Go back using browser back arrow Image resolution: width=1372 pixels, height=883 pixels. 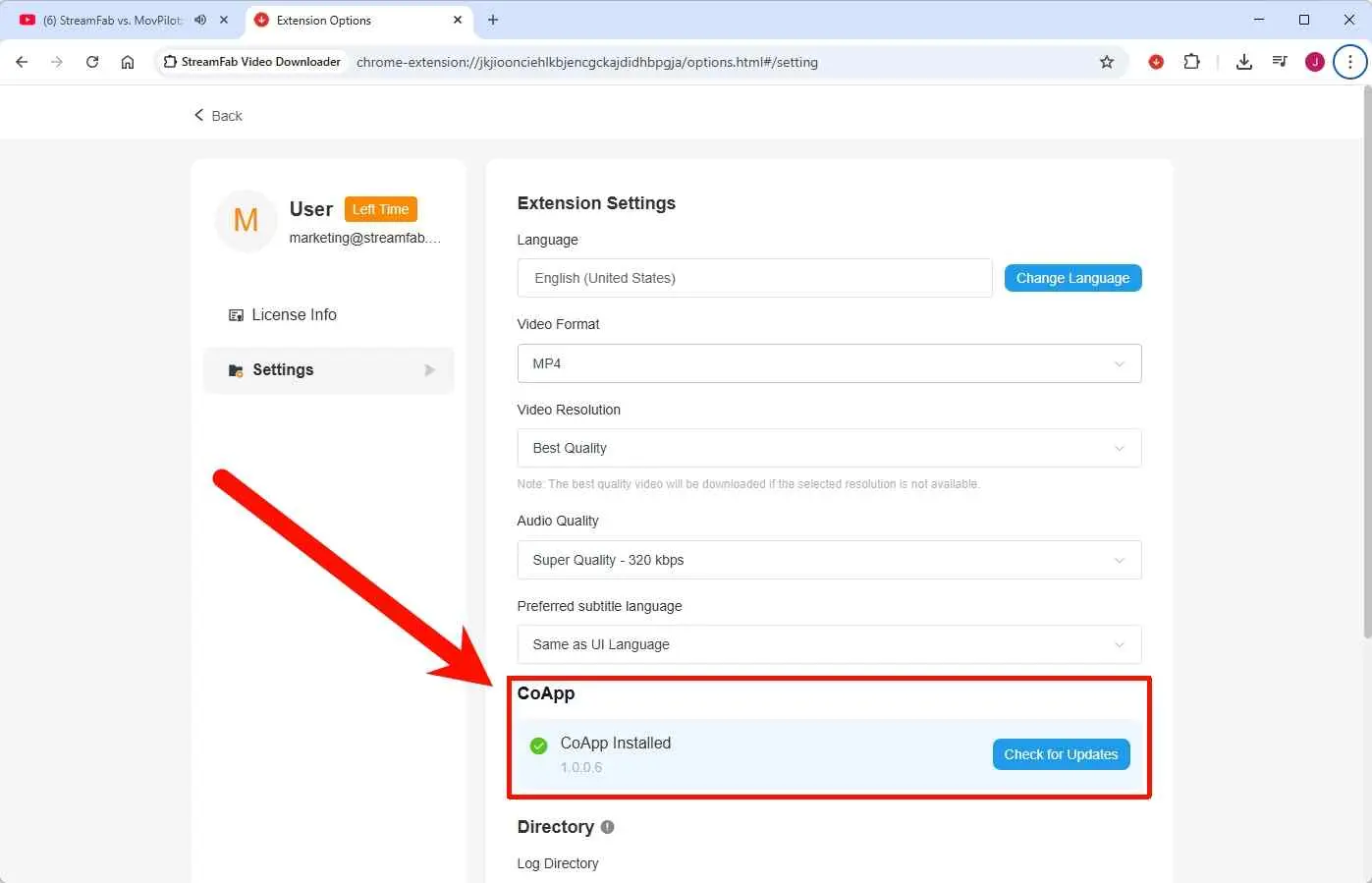pos(22,62)
